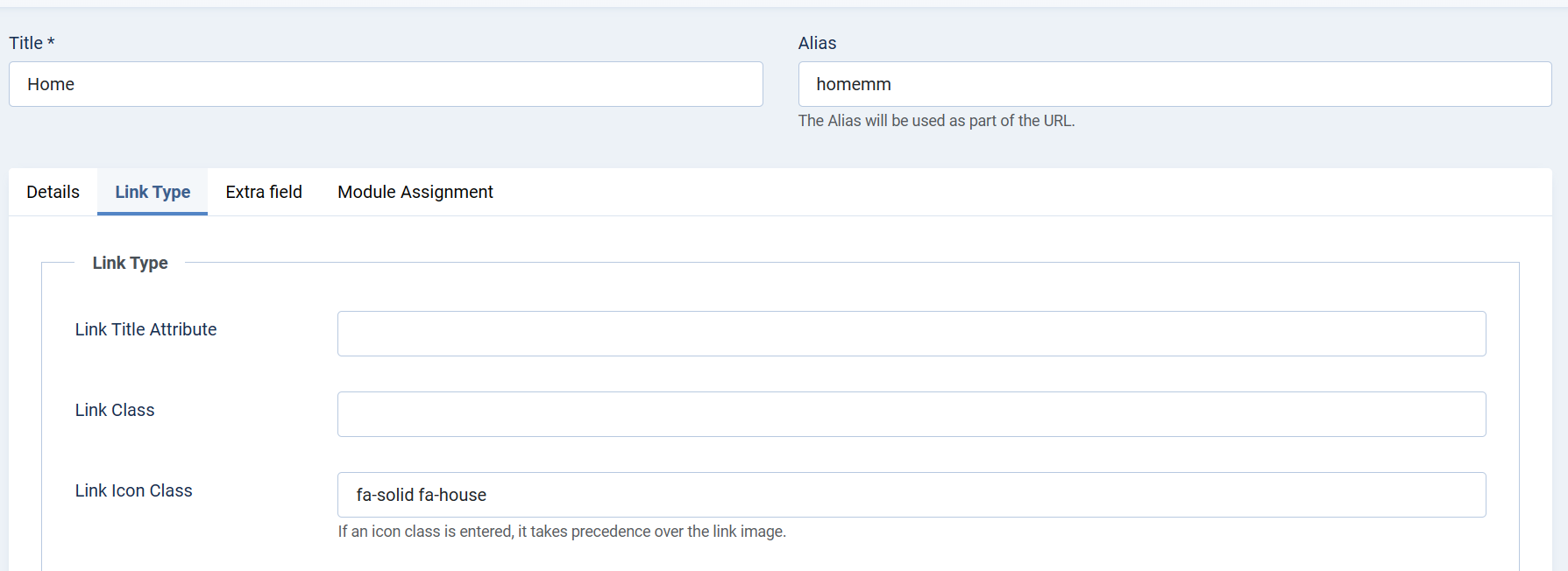Click into the Alias text field
Screen dimensions: 1568x571
pos(1174,84)
